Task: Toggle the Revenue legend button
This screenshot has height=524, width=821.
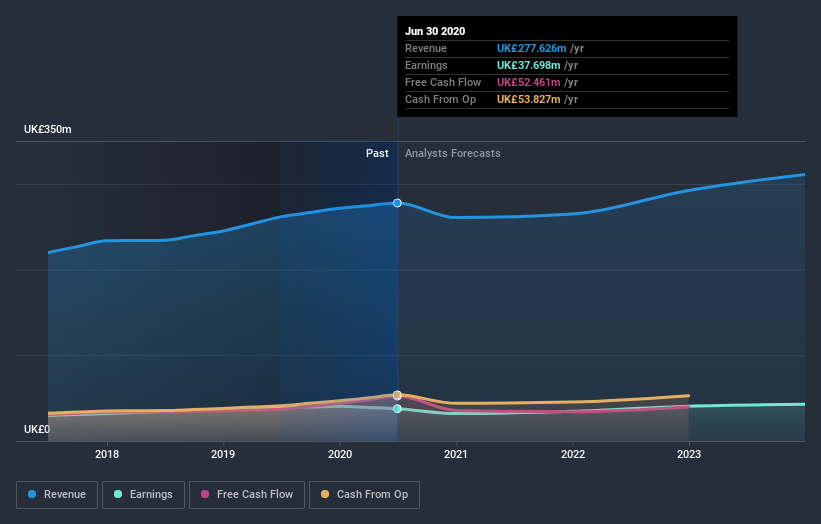Action: [x=57, y=495]
